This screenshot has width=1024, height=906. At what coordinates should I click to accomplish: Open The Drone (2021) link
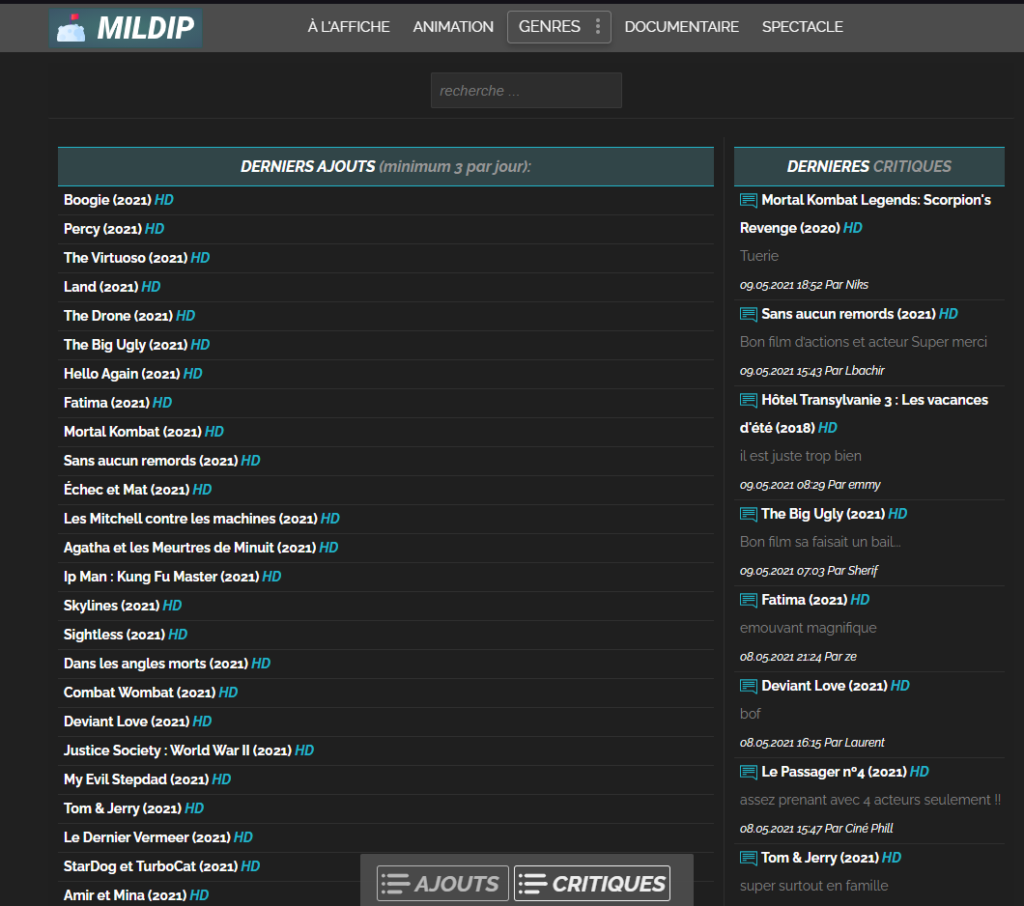coord(129,316)
